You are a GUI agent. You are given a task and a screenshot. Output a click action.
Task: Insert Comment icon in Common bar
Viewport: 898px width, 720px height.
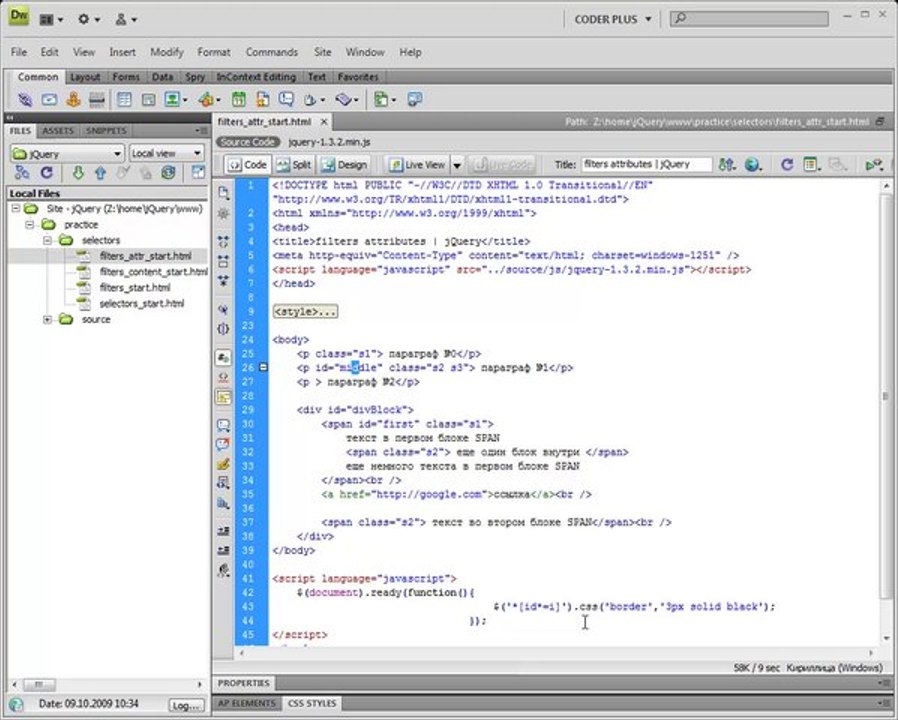pos(286,100)
